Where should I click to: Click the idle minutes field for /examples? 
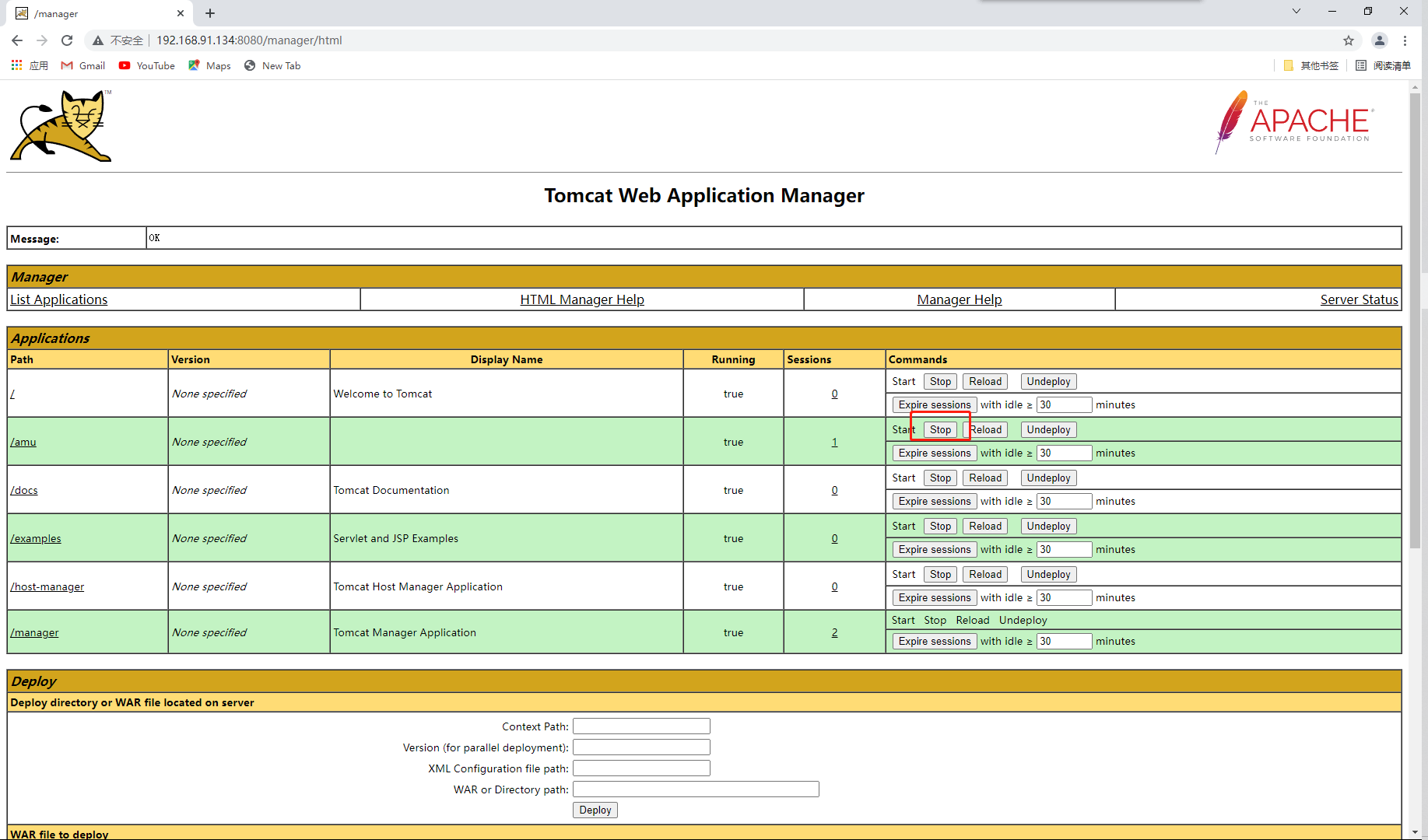point(1064,549)
